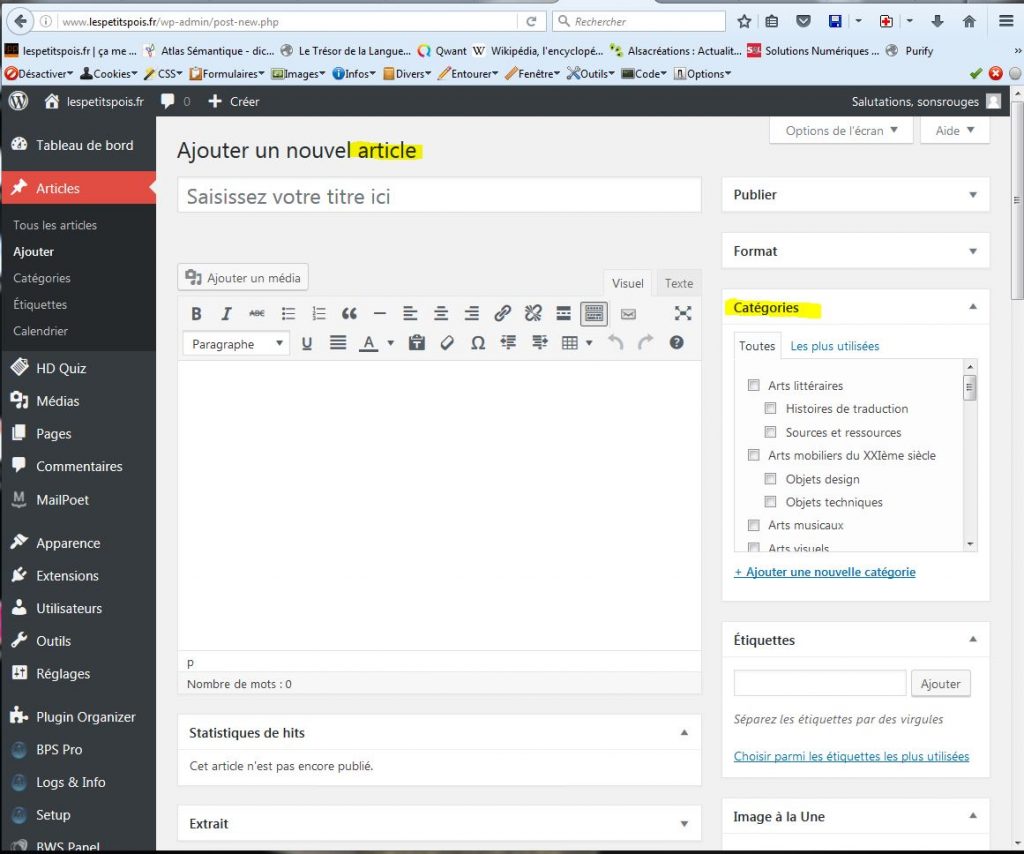
Task: Click the insert link chain icon
Action: click(503, 314)
